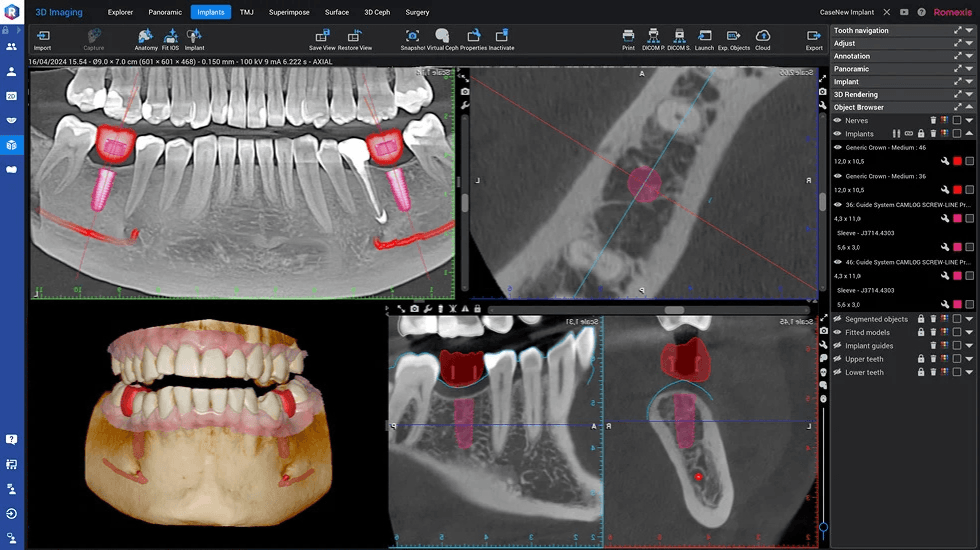Open the 3D Ceph tab
The image size is (980, 550).
pyautogui.click(x=377, y=12)
